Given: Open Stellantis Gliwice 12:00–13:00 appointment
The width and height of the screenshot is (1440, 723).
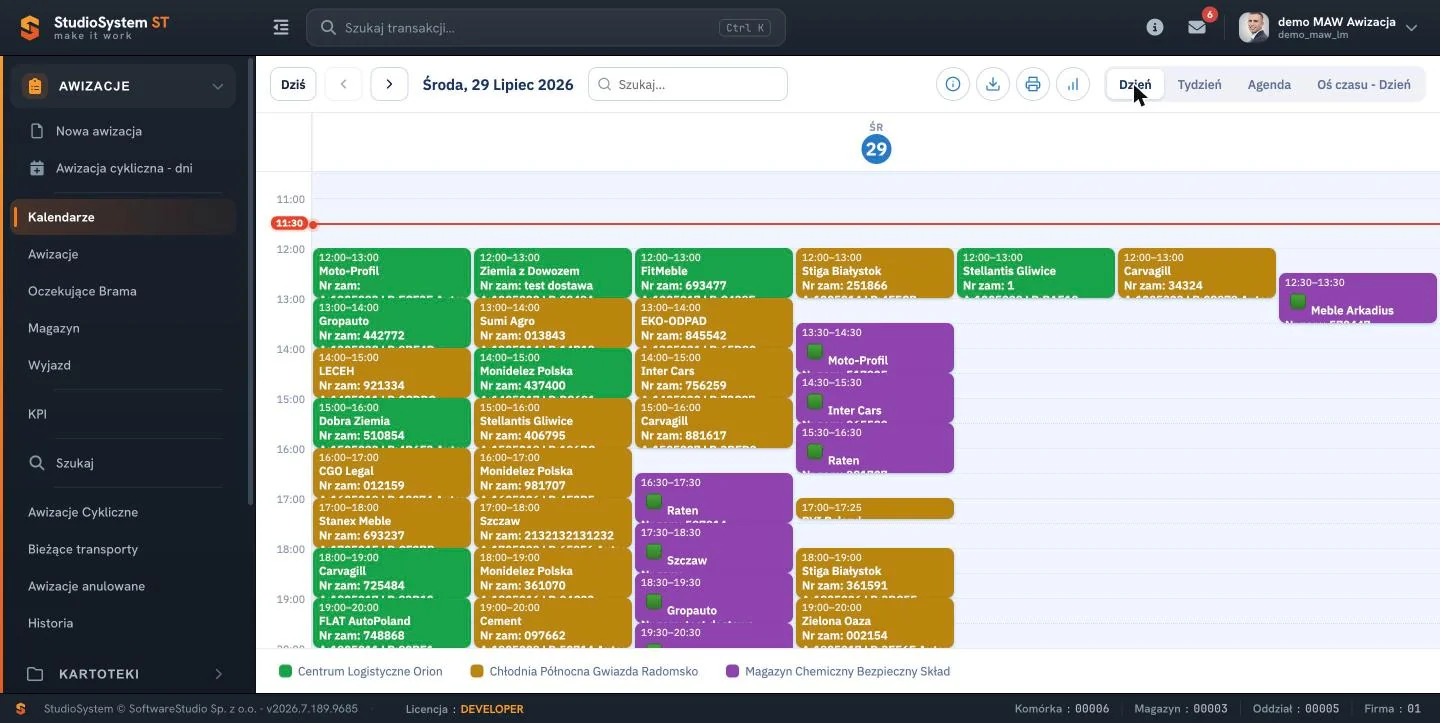Looking at the screenshot, I should tap(1036, 273).
